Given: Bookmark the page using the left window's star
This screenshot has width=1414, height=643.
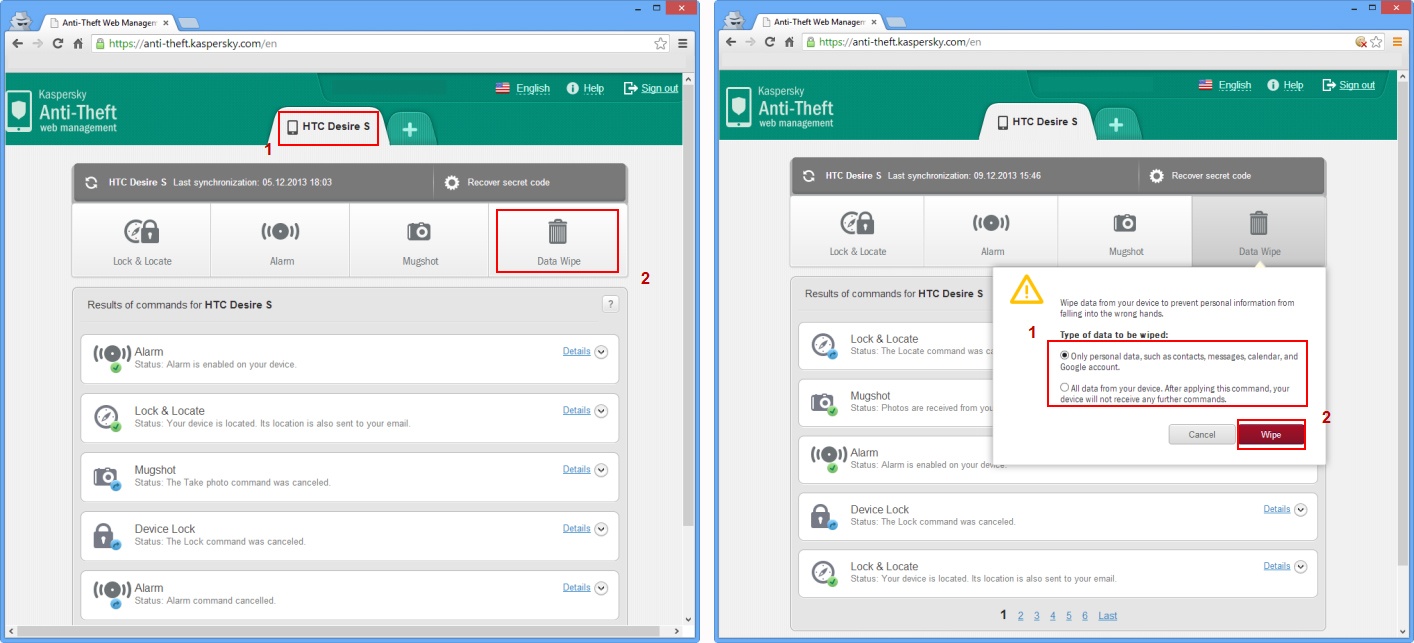Looking at the screenshot, I should pos(660,44).
